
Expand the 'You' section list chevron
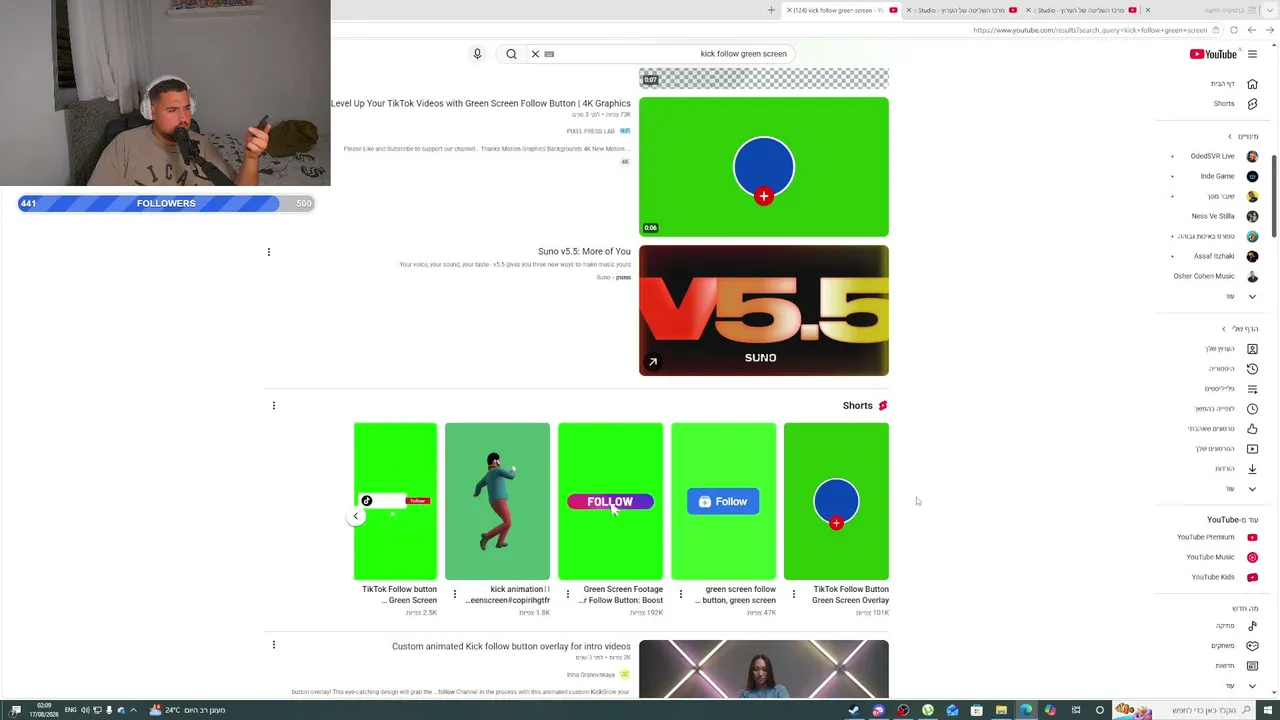click(x=1252, y=489)
